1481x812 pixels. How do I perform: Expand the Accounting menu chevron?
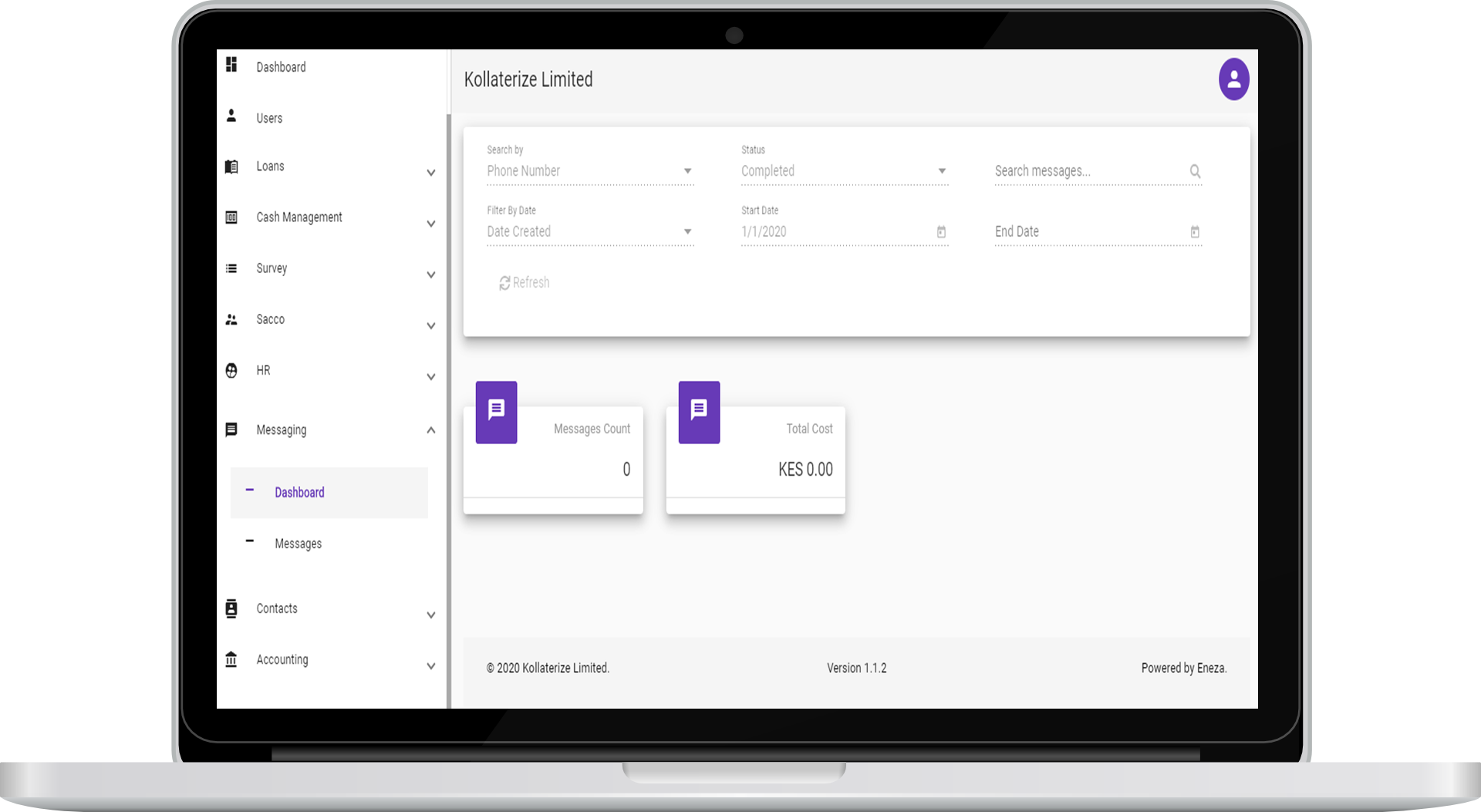[x=430, y=666]
